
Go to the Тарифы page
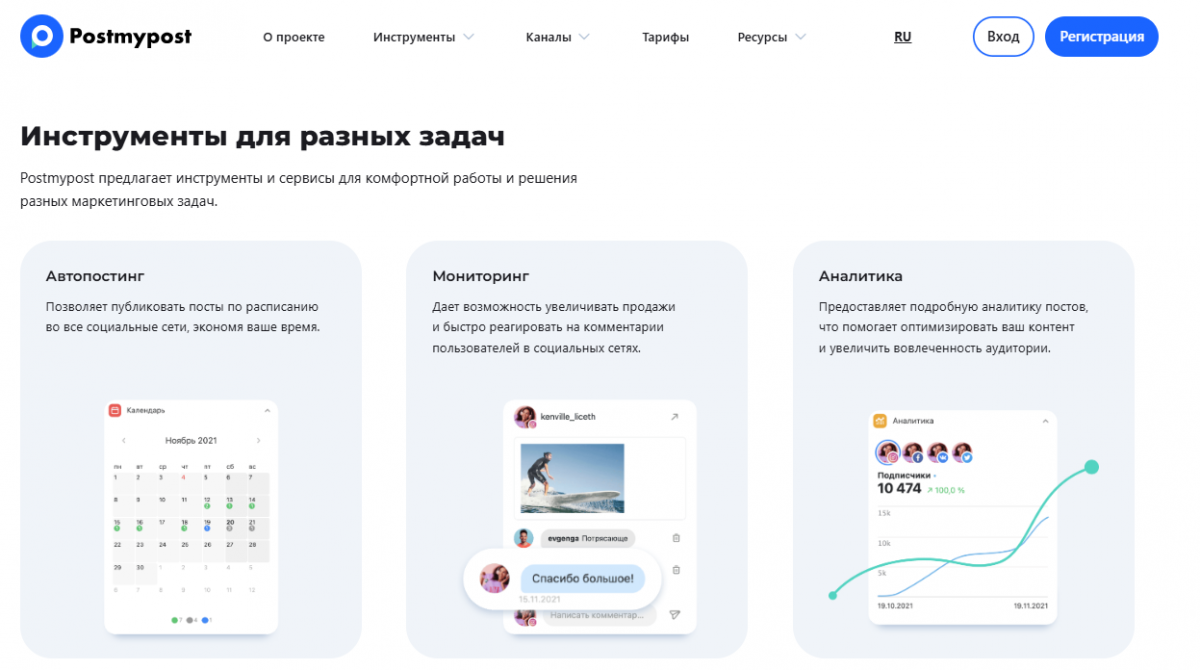(x=665, y=37)
